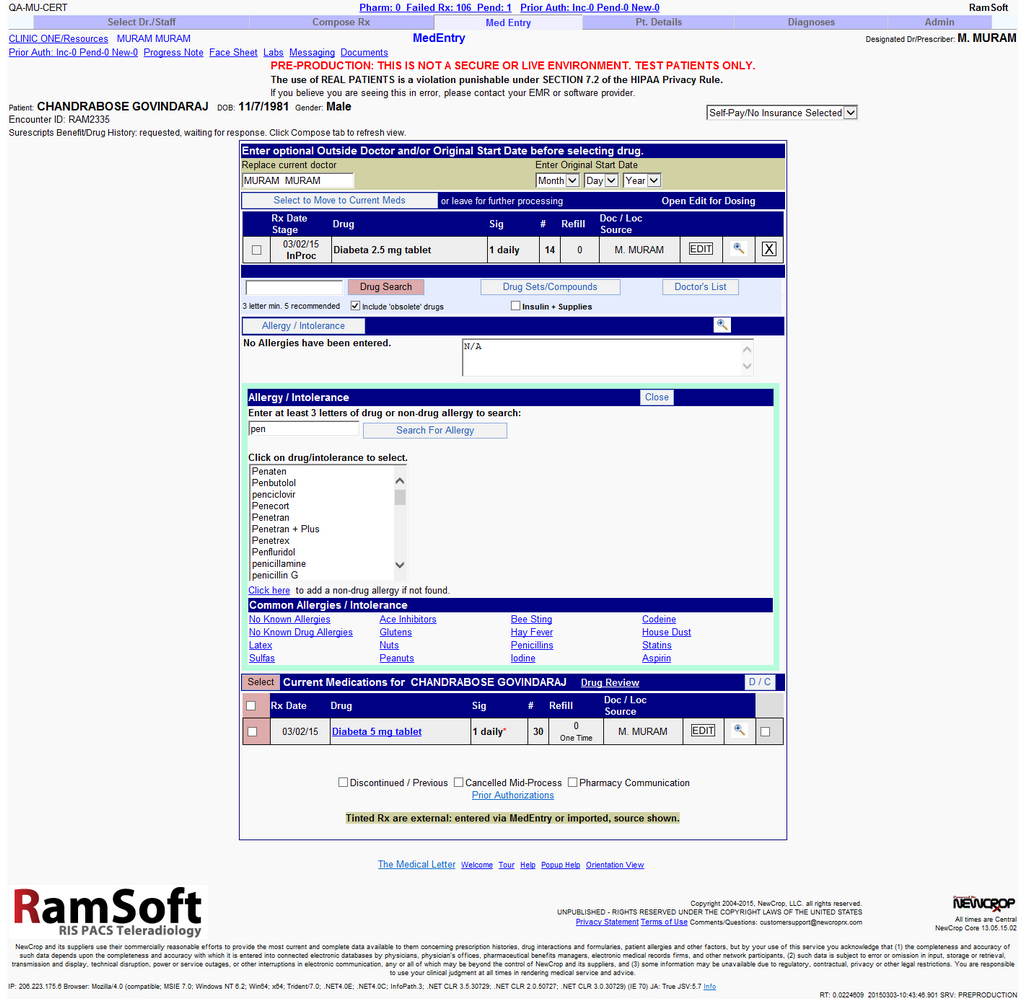Image resolution: width=1024 pixels, height=999 pixels.
Task: Open the Doctor's List
Action: 699,286
